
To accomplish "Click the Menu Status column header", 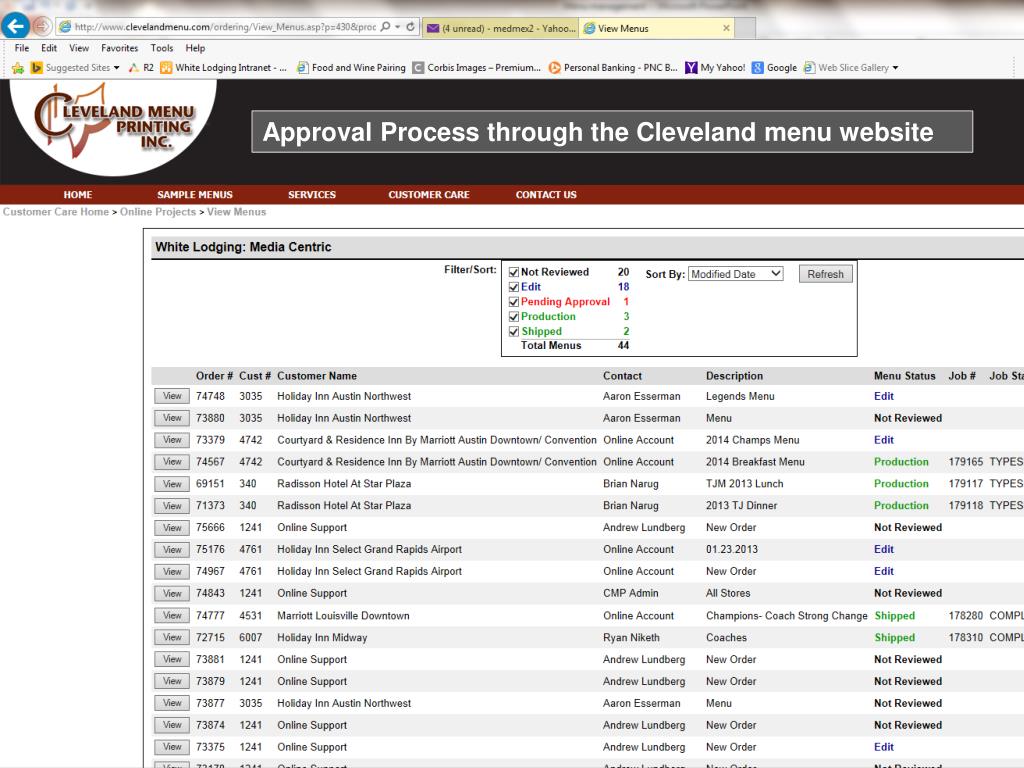I will [x=904, y=376].
